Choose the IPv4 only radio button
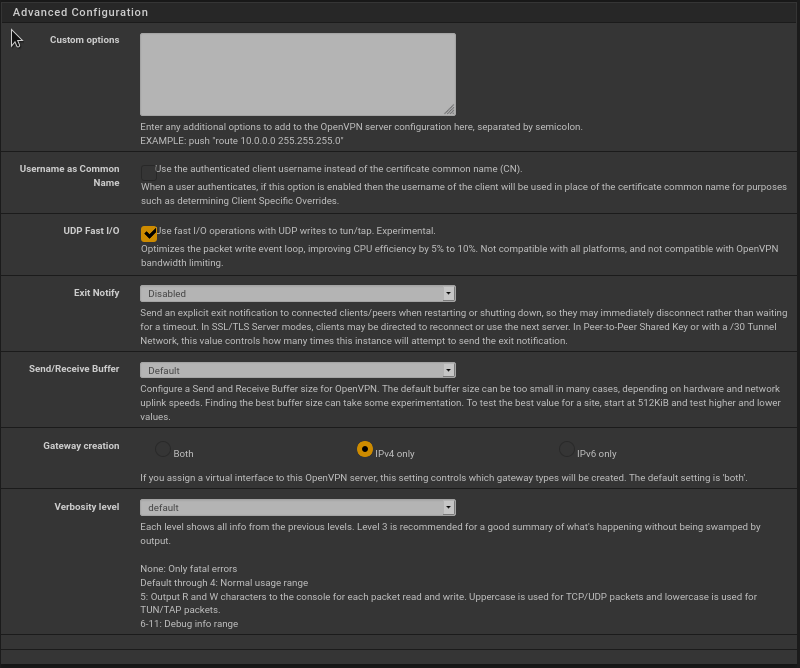Viewport: 800px width, 668px height. pyautogui.click(x=365, y=449)
